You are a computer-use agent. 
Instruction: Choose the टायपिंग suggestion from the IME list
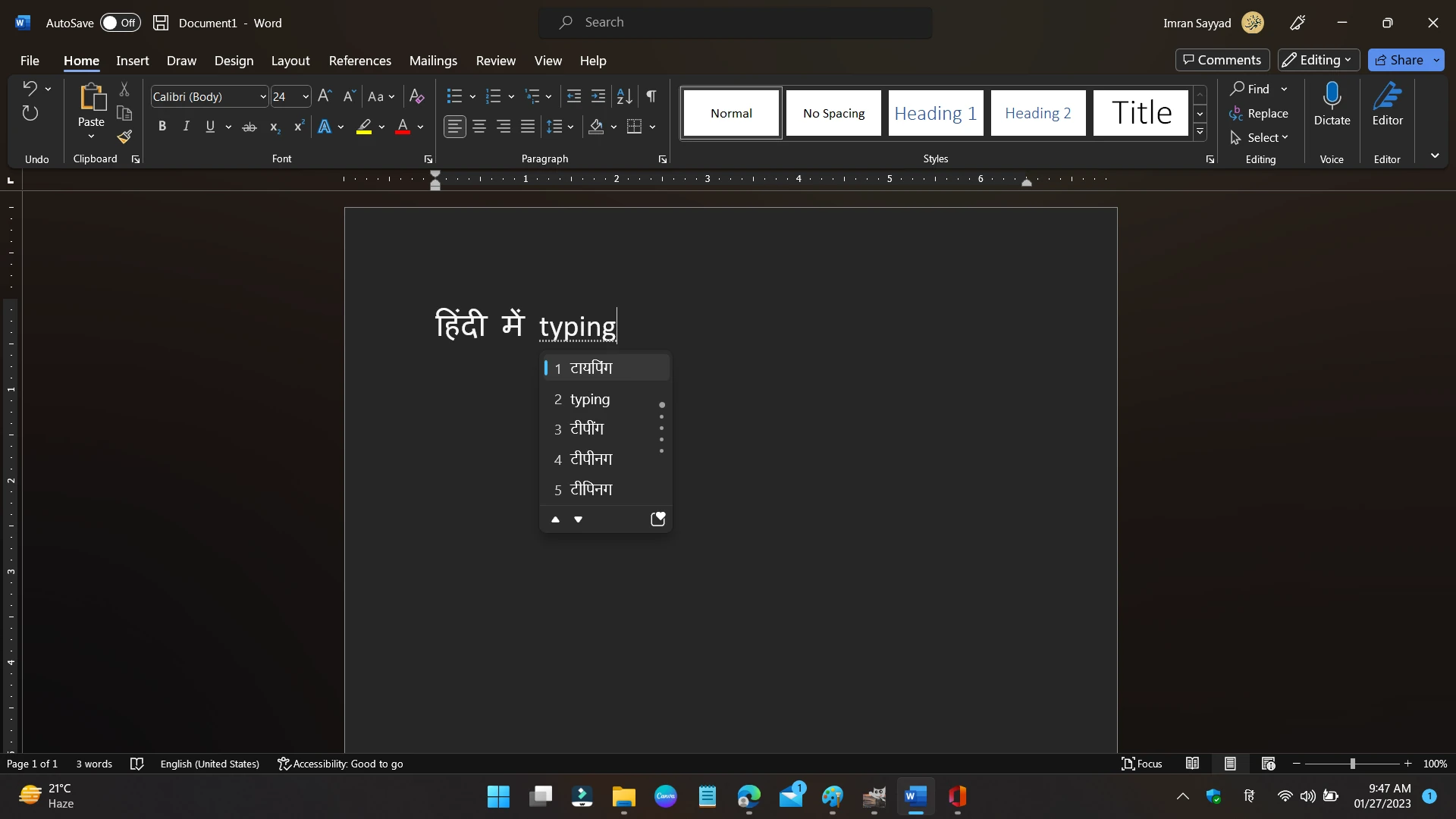click(591, 368)
